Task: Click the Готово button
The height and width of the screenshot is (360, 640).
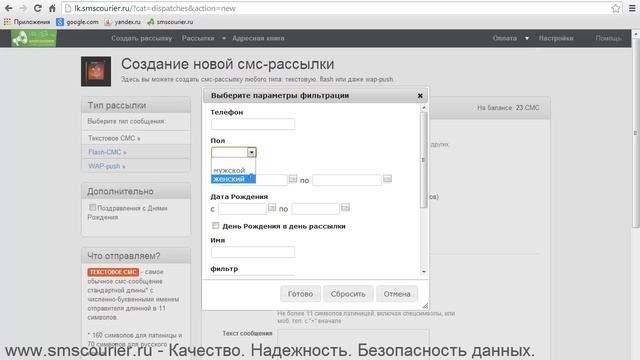Action: [300, 294]
